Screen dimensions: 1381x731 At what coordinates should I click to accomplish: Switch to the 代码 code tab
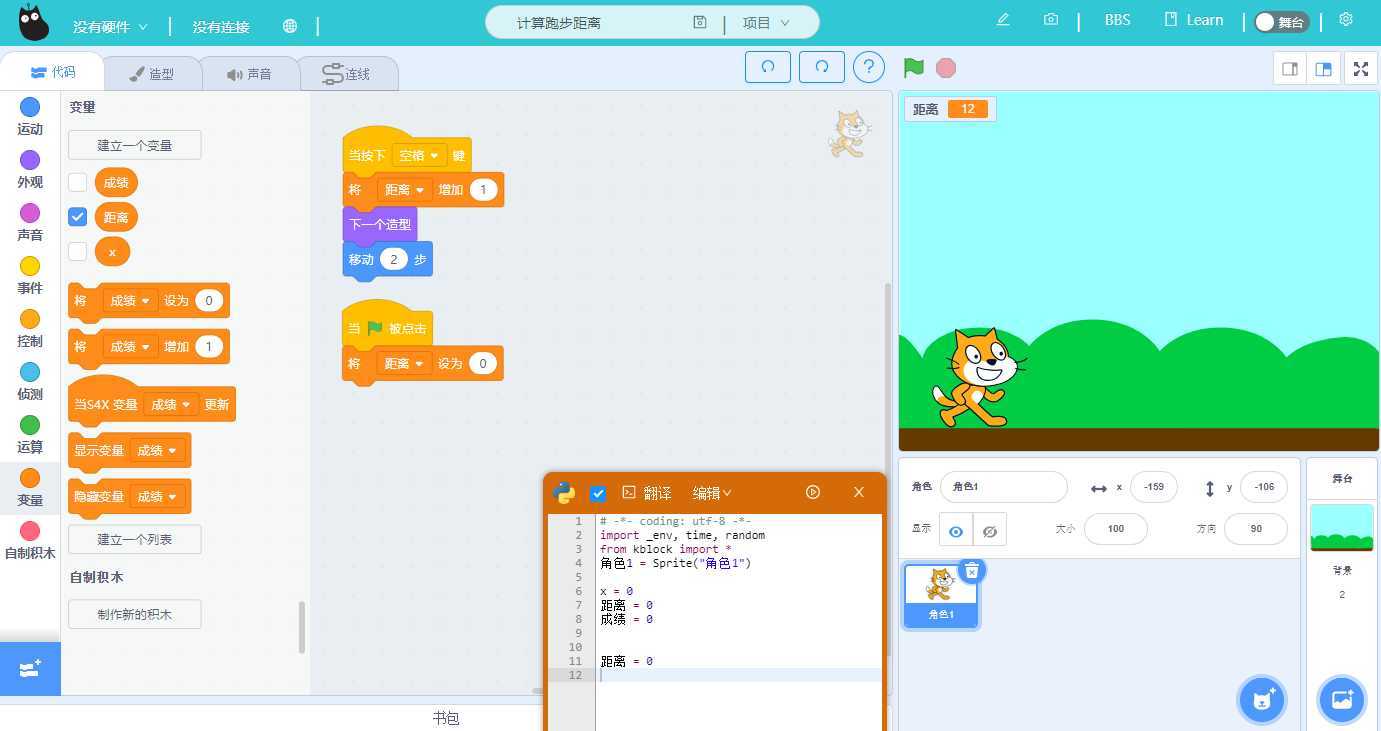tap(52, 72)
